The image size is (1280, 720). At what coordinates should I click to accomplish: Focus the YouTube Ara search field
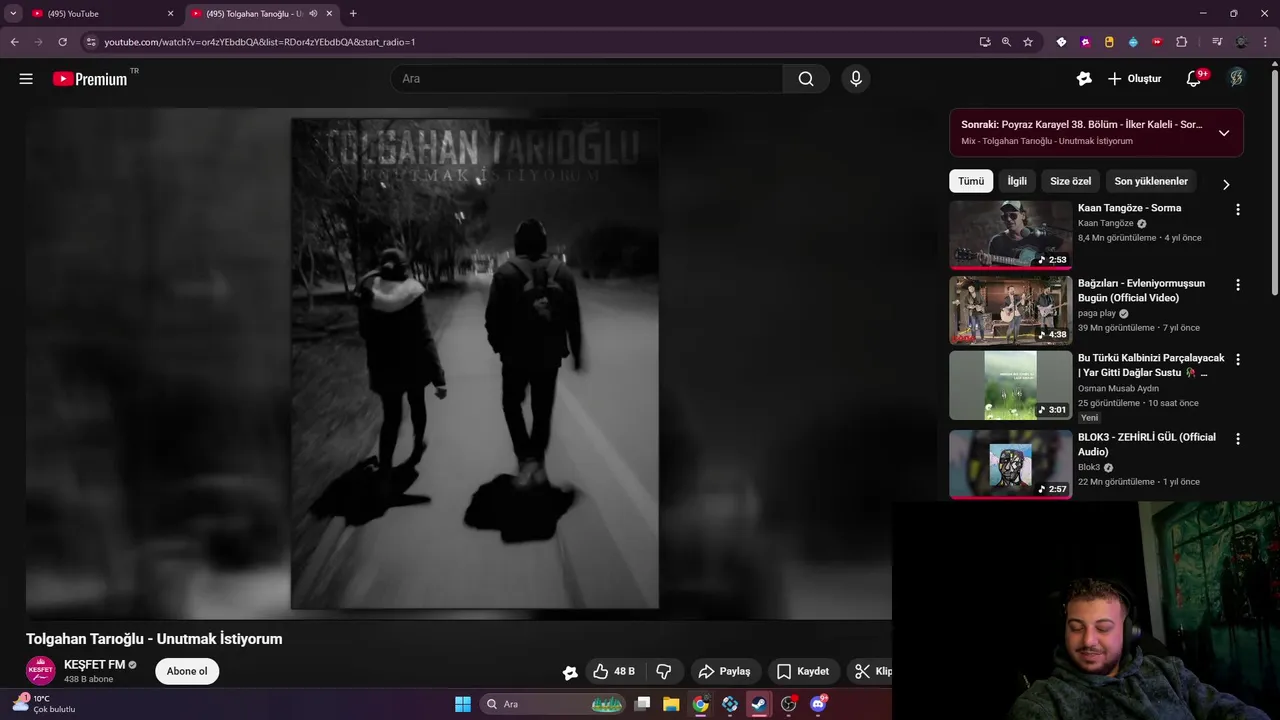[x=586, y=79]
